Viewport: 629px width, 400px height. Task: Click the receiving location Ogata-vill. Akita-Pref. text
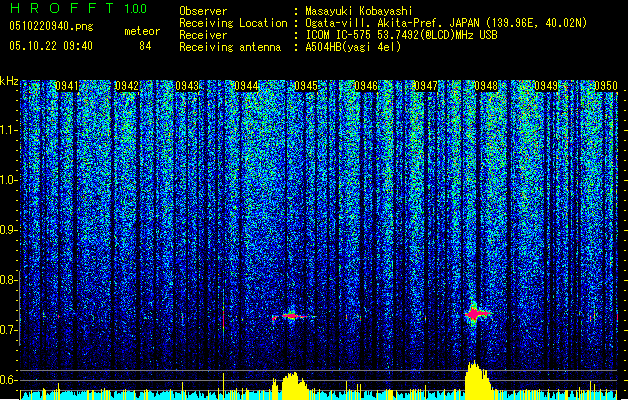[446, 23]
